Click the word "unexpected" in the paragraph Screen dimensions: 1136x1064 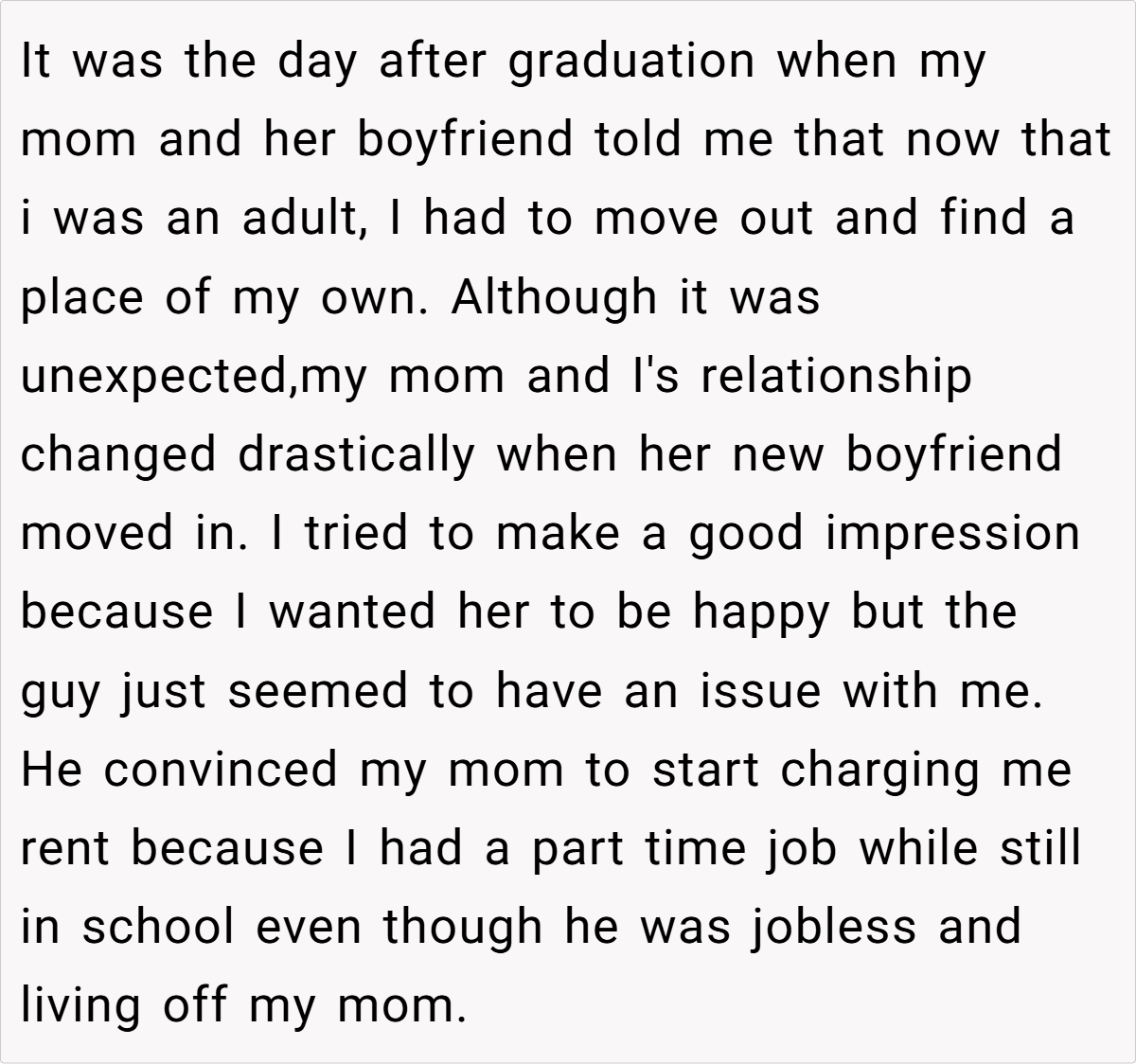pos(152,378)
